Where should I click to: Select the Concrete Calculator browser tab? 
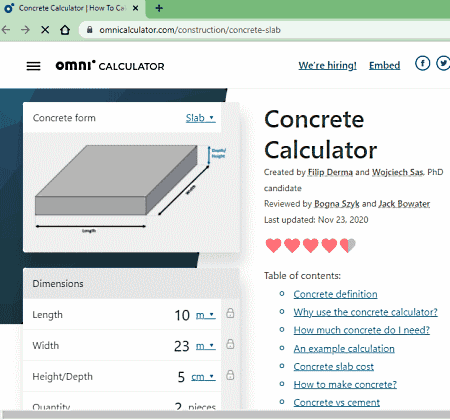pos(73,8)
